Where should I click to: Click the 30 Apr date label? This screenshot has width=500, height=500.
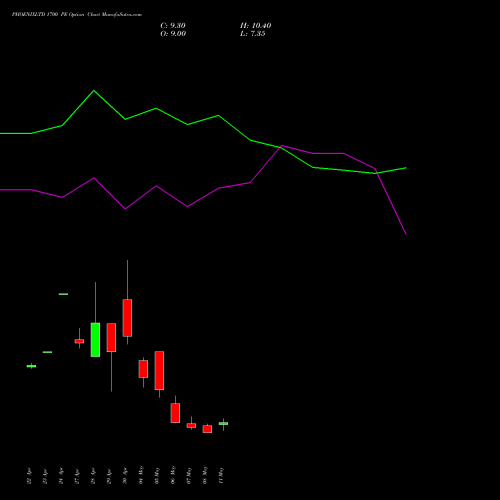pyautogui.click(x=125, y=476)
